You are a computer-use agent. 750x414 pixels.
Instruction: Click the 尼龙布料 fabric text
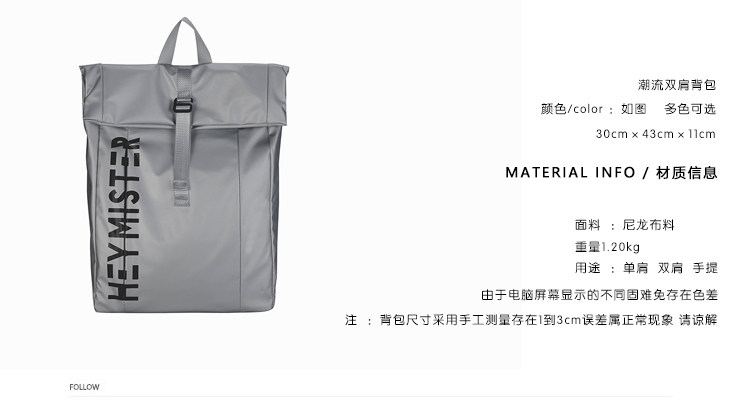[649, 225]
